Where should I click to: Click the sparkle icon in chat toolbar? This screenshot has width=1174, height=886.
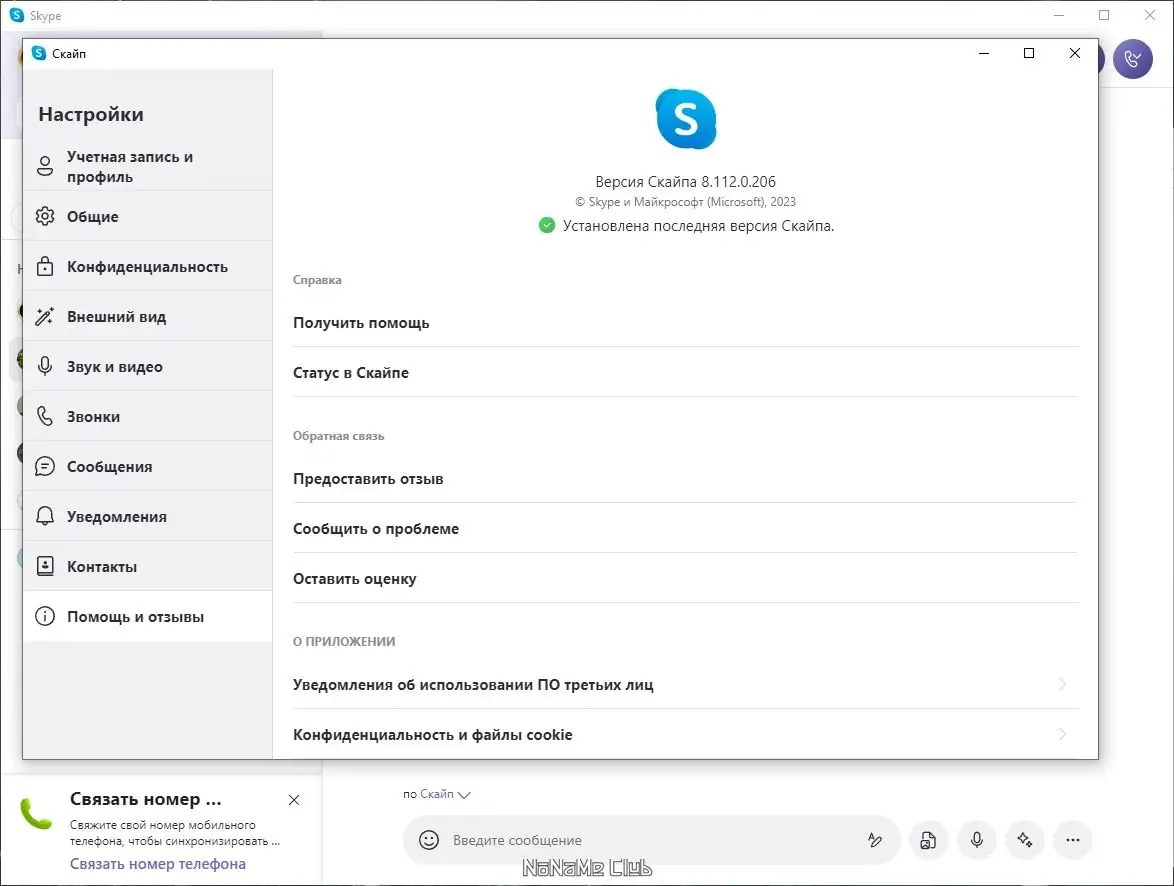coord(1025,840)
